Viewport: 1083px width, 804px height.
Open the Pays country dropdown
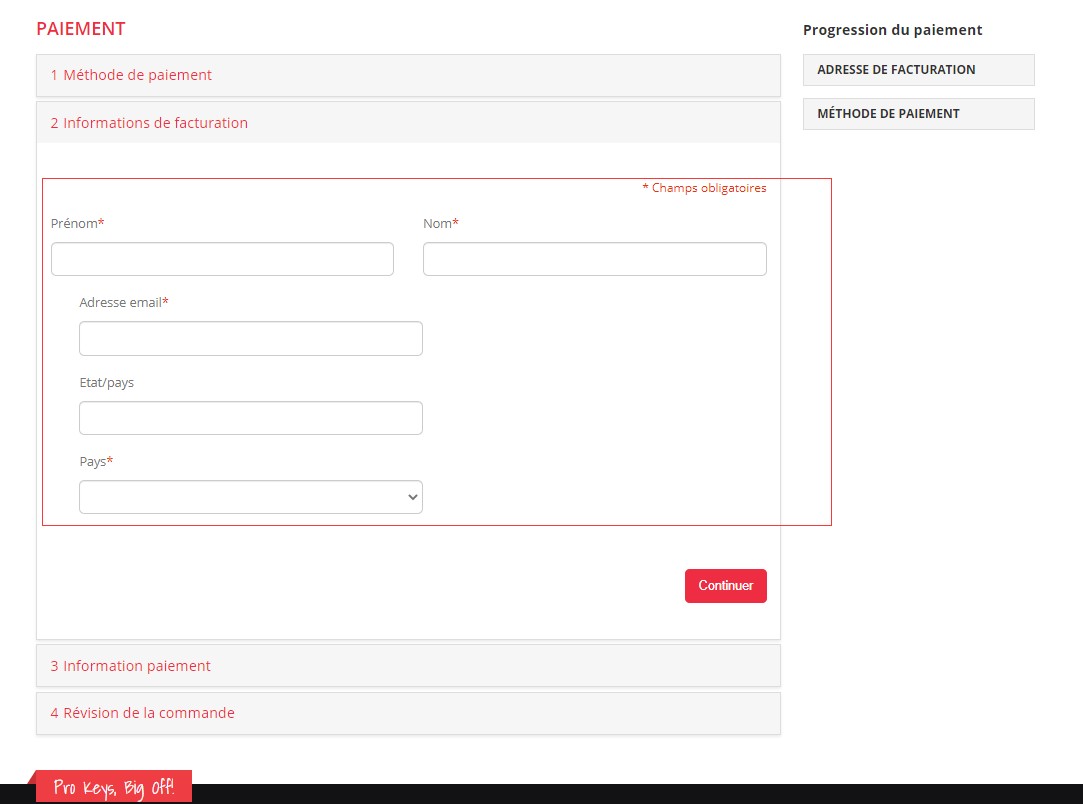point(250,497)
